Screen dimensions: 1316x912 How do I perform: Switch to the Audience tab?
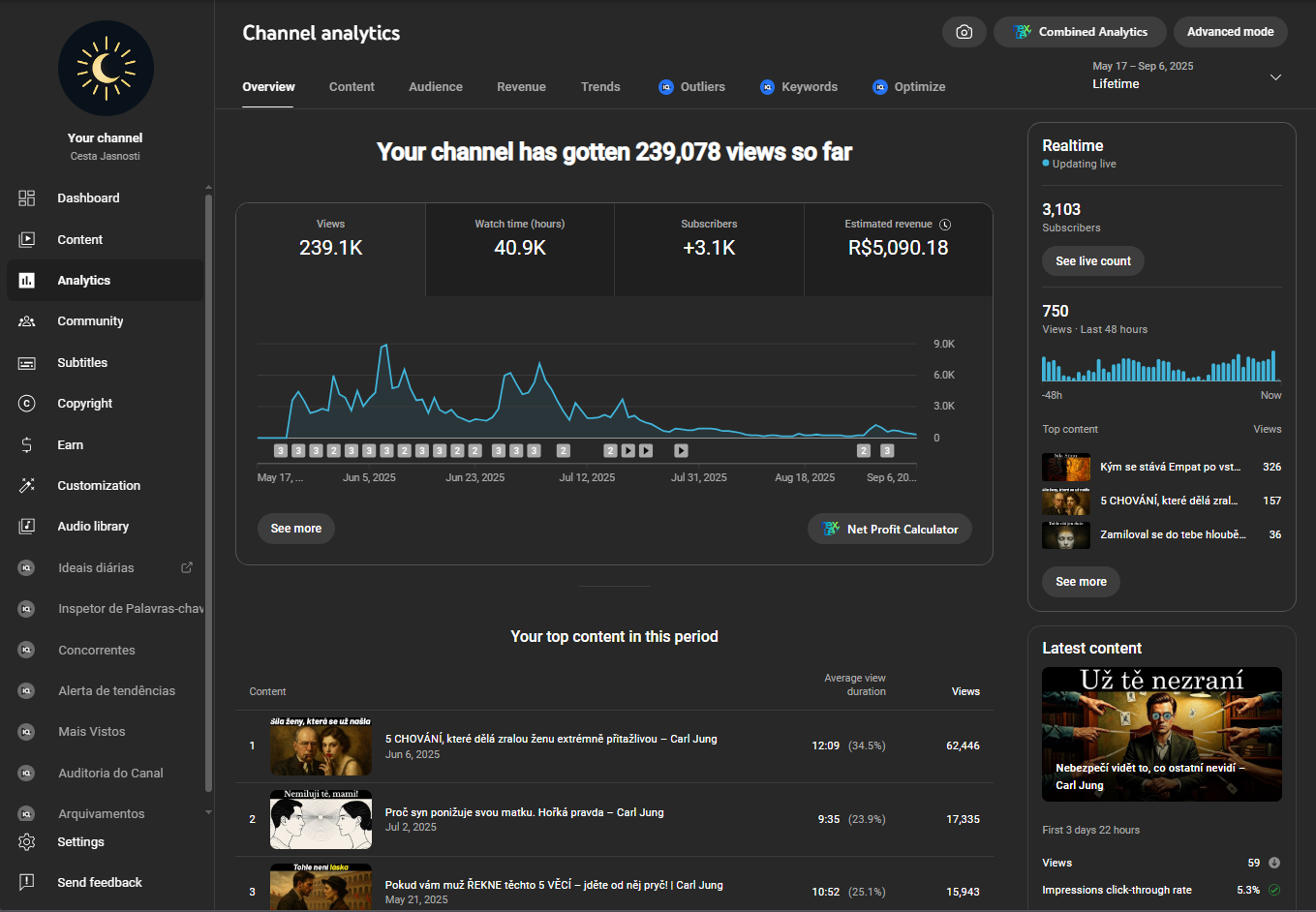(435, 87)
